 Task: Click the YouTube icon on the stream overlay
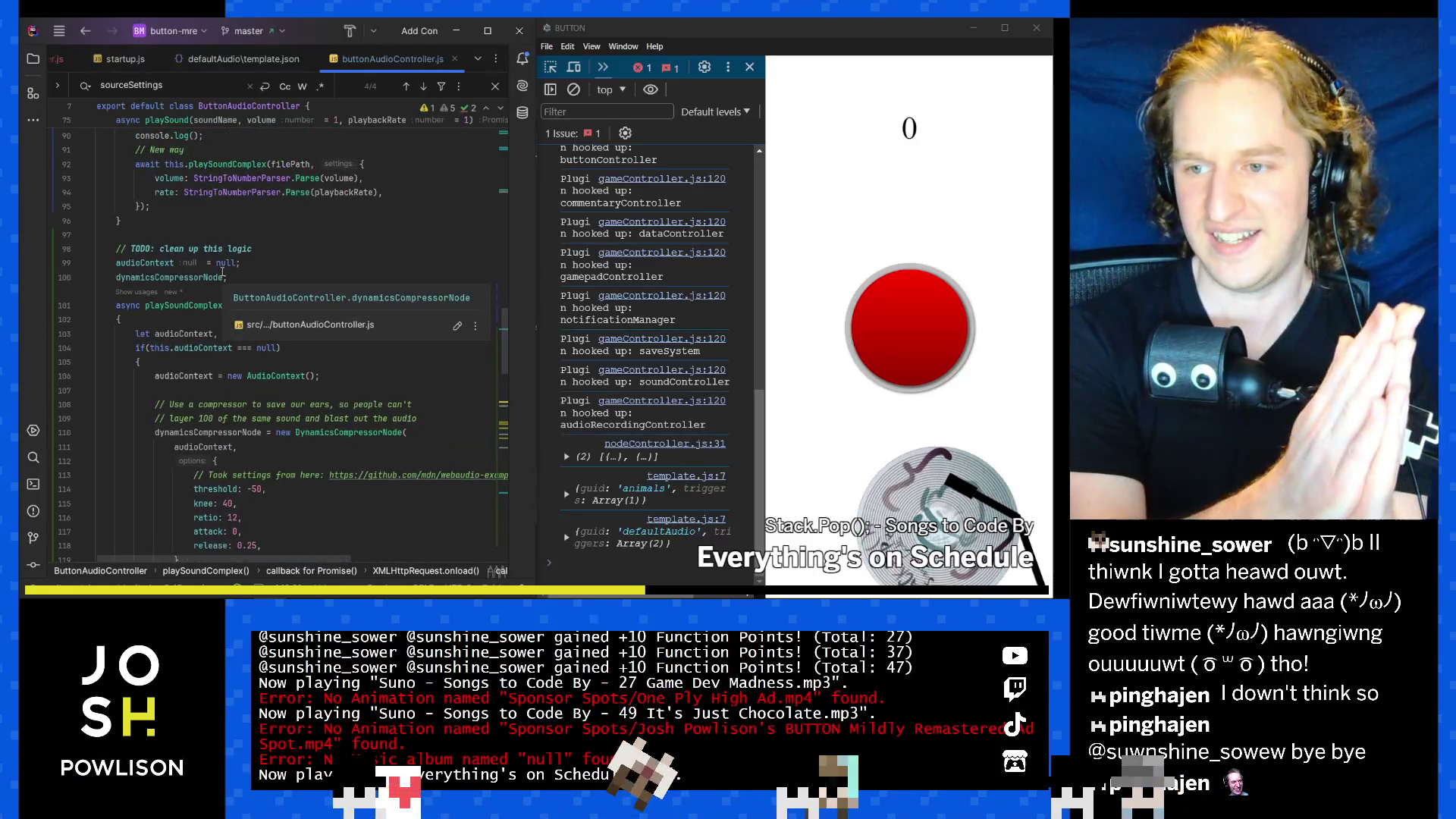click(1014, 655)
